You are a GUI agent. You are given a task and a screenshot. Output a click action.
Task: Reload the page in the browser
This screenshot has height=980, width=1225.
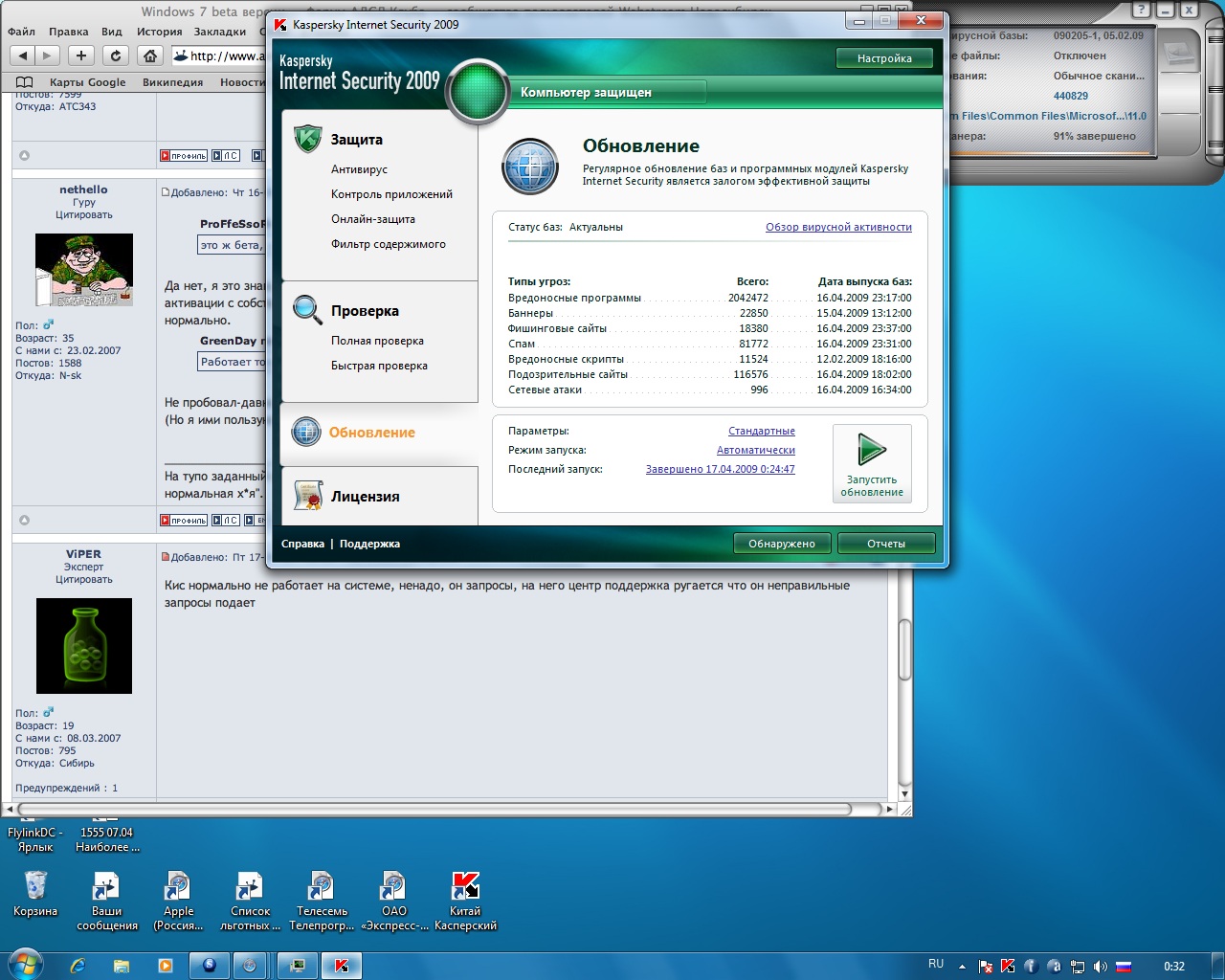pyautogui.click(x=116, y=56)
